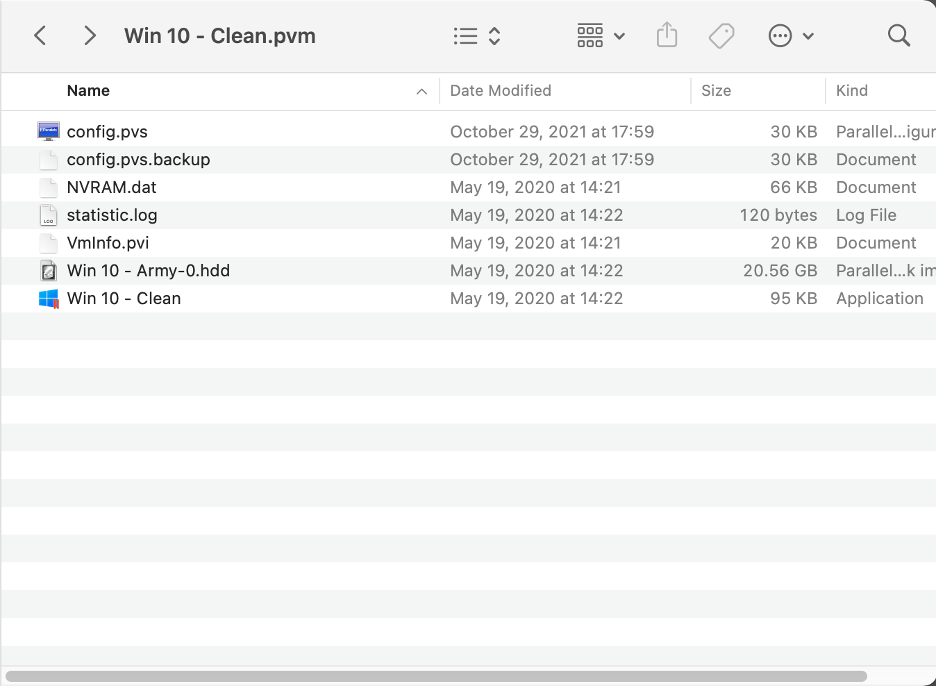The width and height of the screenshot is (936, 686).
Task: Click the Tags toolbar icon
Action: click(x=721, y=36)
